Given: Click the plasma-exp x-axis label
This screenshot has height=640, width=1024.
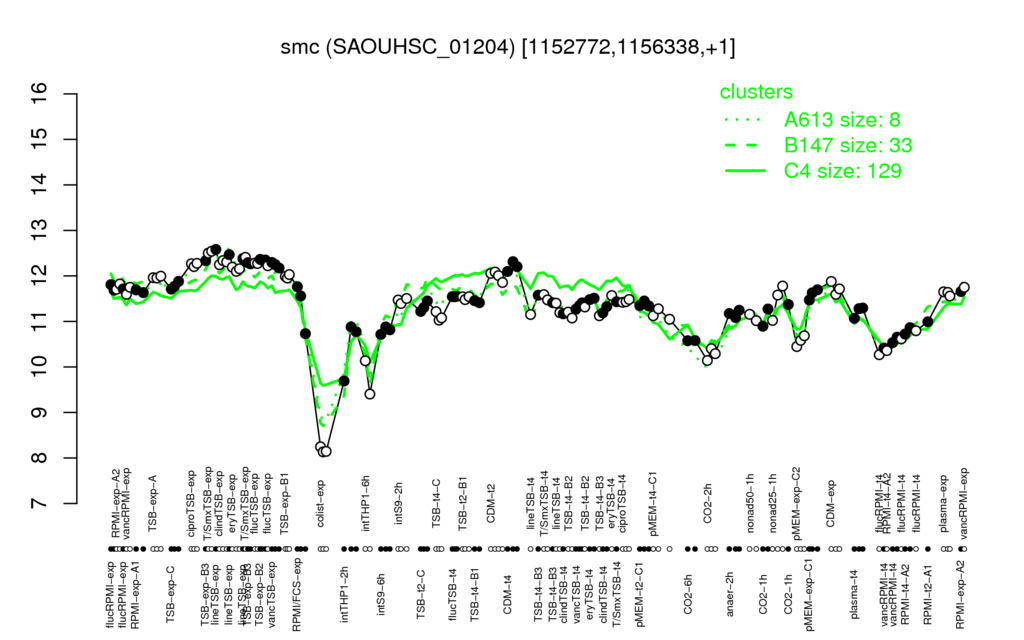Looking at the screenshot, I should coord(944,504).
